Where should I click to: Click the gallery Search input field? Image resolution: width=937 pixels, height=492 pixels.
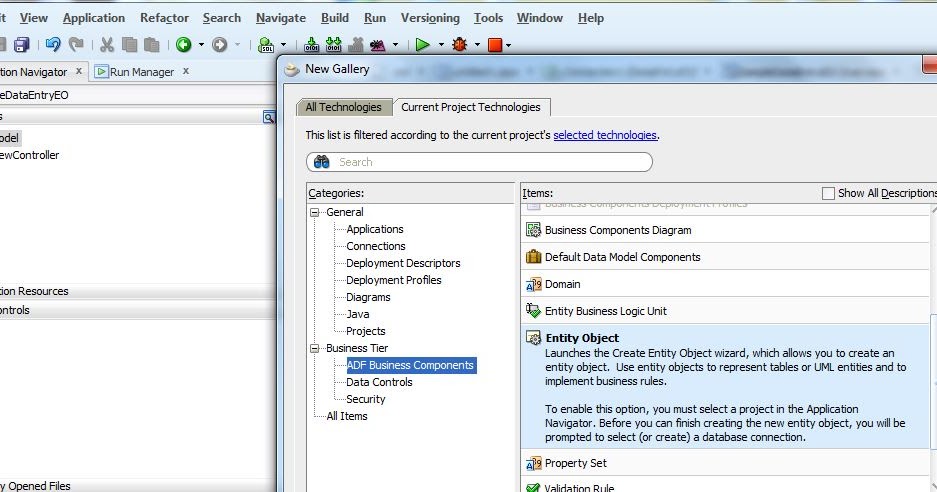tap(479, 162)
